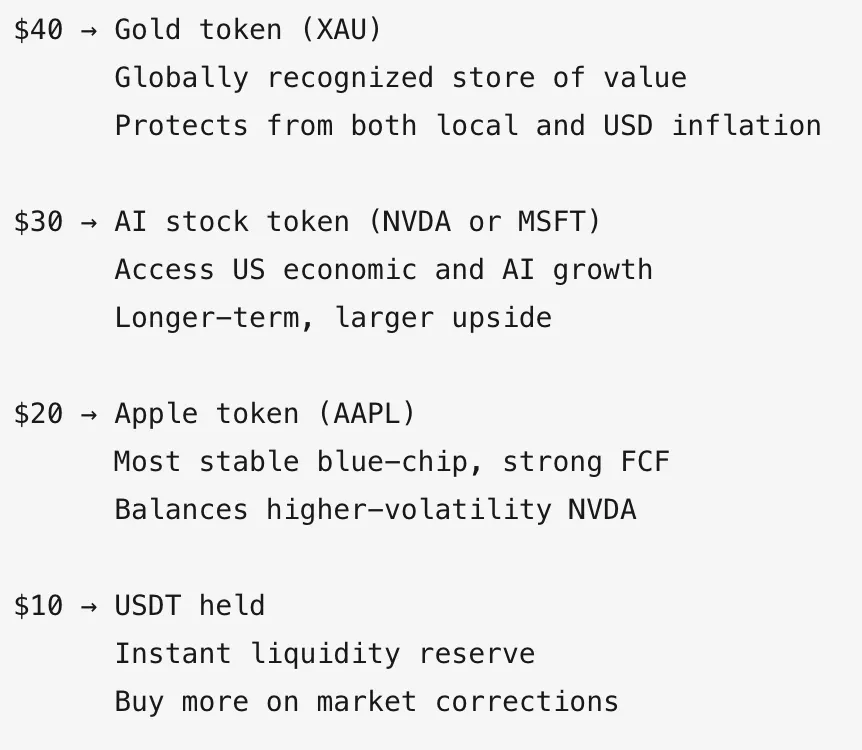Click the "$10" amount text
Screen dimensions: 862x750
pyautogui.click(x=38, y=606)
